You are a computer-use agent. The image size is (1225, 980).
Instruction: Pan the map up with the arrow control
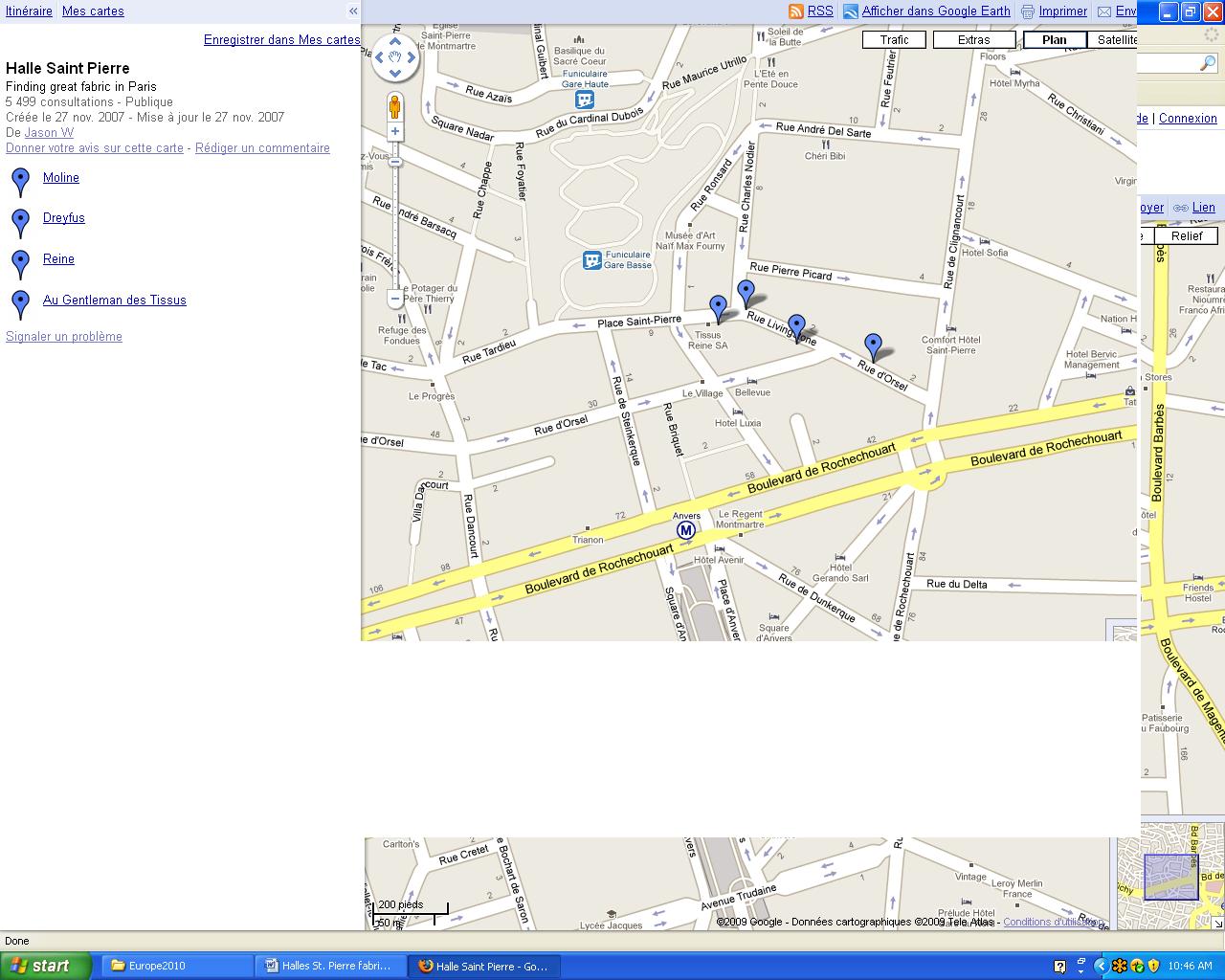(395, 41)
